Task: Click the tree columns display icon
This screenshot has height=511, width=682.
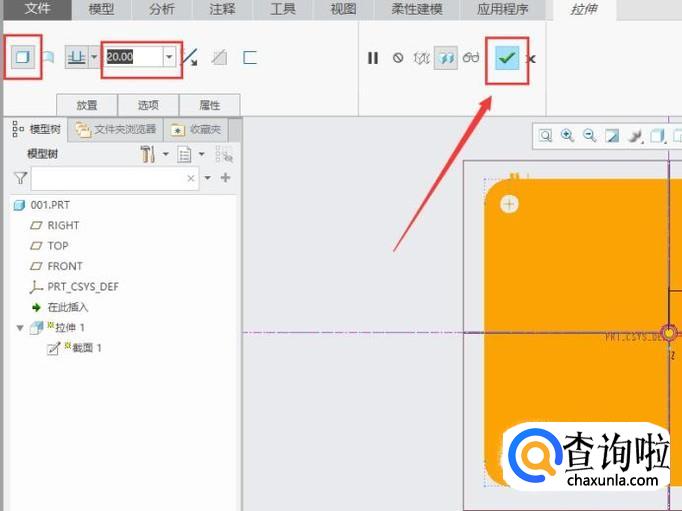Action: pyautogui.click(x=224, y=154)
